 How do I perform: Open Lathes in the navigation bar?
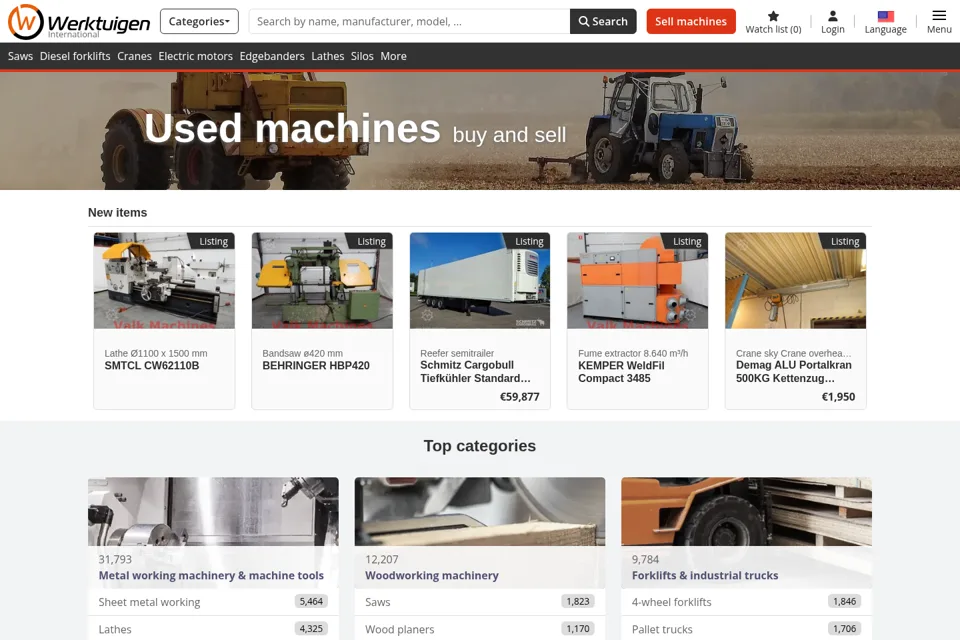point(328,56)
